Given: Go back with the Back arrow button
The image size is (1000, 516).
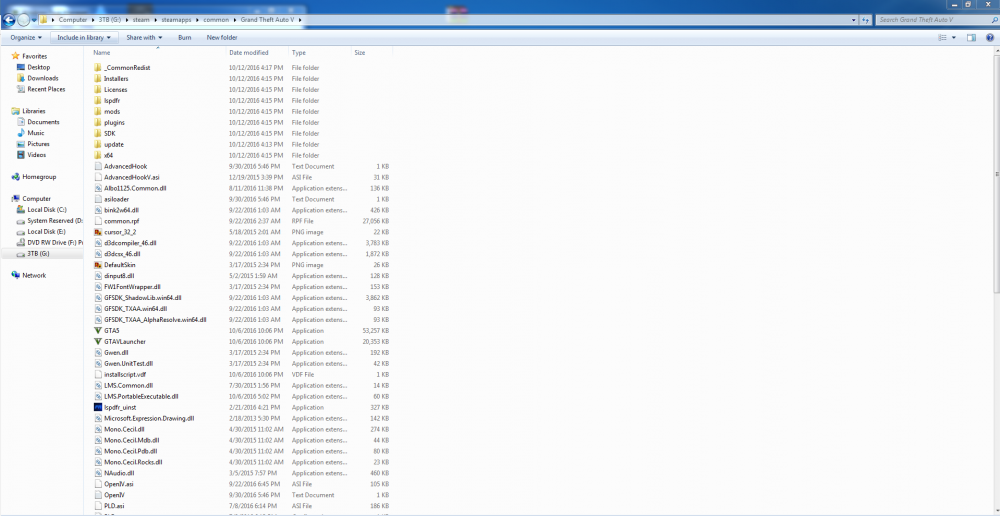Looking at the screenshot, I should [9, 20].
